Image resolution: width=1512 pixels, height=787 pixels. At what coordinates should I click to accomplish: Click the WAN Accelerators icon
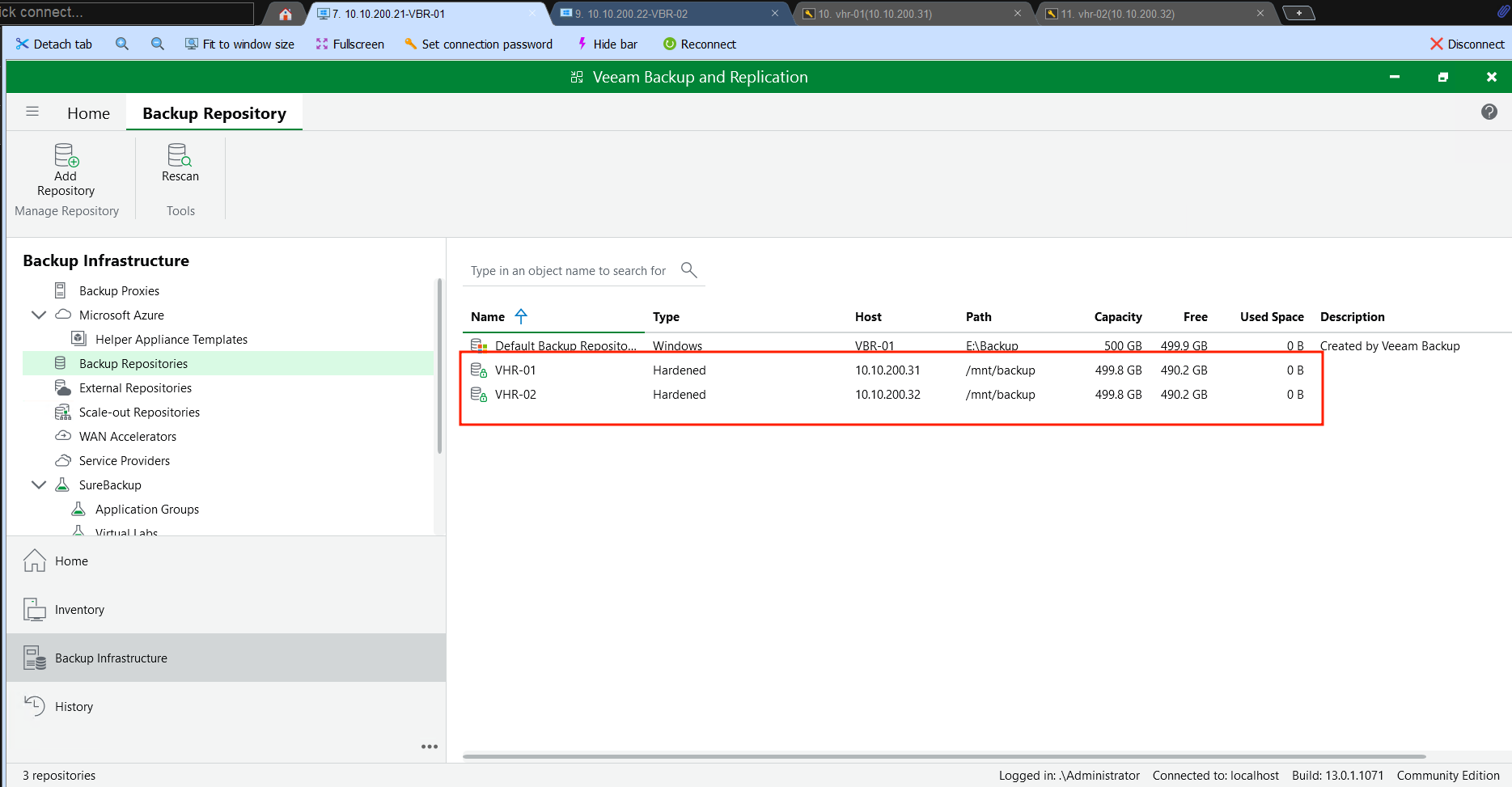tap(62, 436)
